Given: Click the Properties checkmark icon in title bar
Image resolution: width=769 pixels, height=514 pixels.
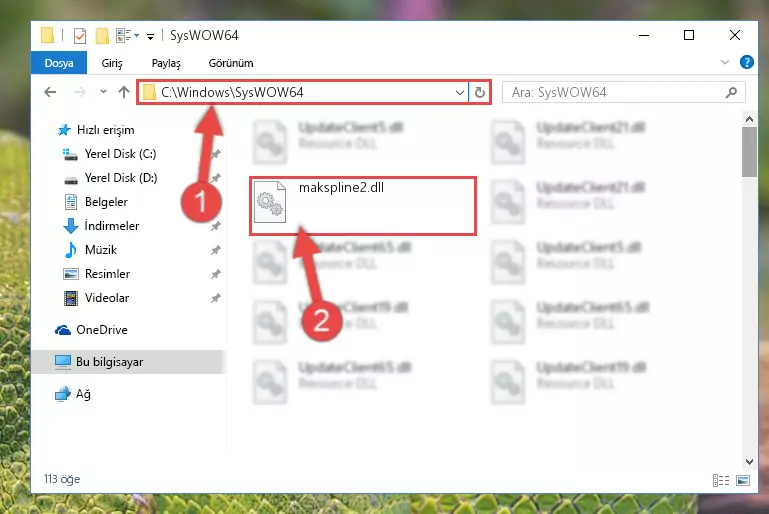Looking at the screenshot, I should 79,36.
